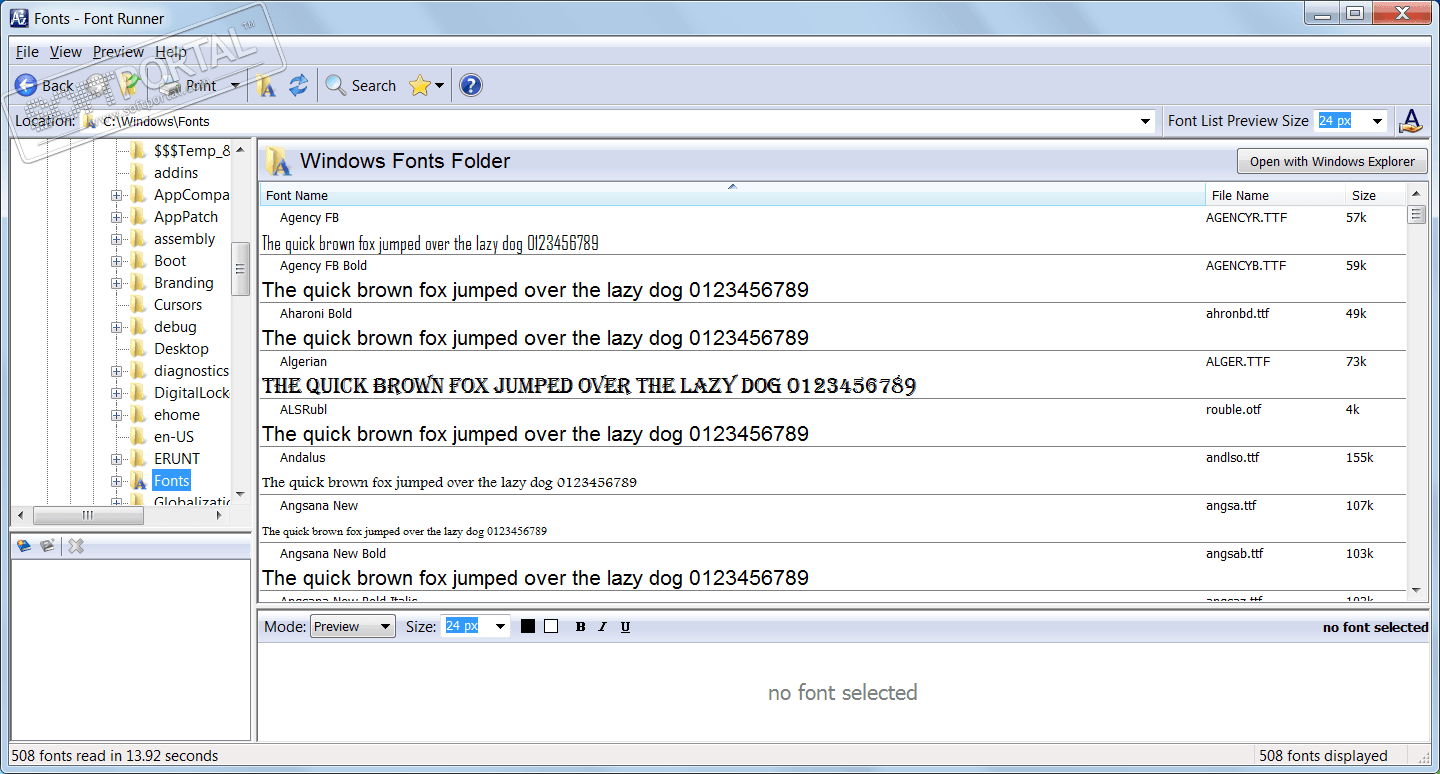Expand the ehome folder node
The width and height of the screenshot is (1440, 774).
(116, 415)
